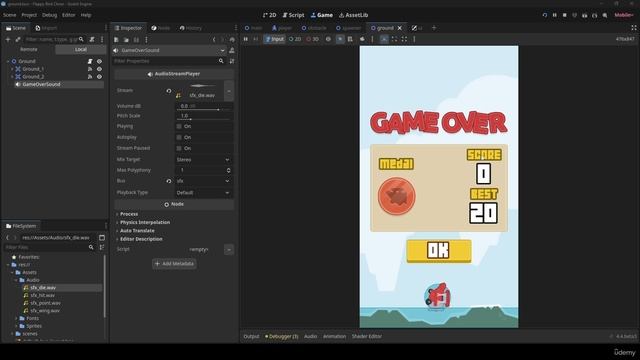Viewport: 640px width, 360px height.
Task: Click the signals icon on Ground_1 row
Action: 90,69
